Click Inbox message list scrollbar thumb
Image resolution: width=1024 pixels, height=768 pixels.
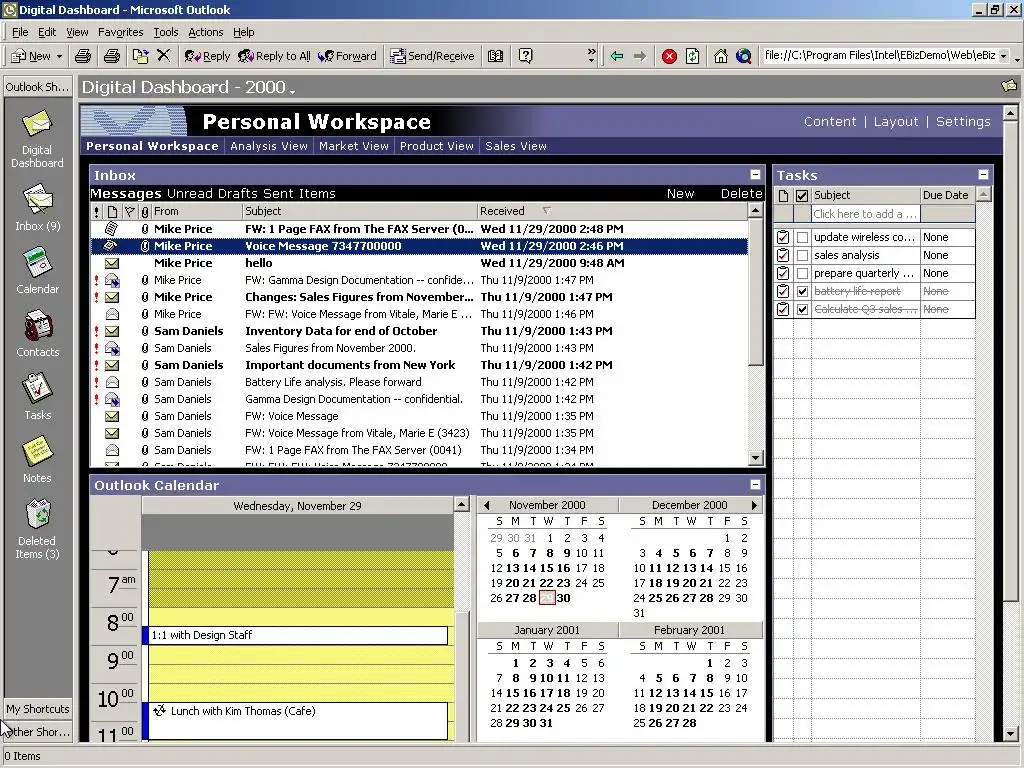[755, 293]
